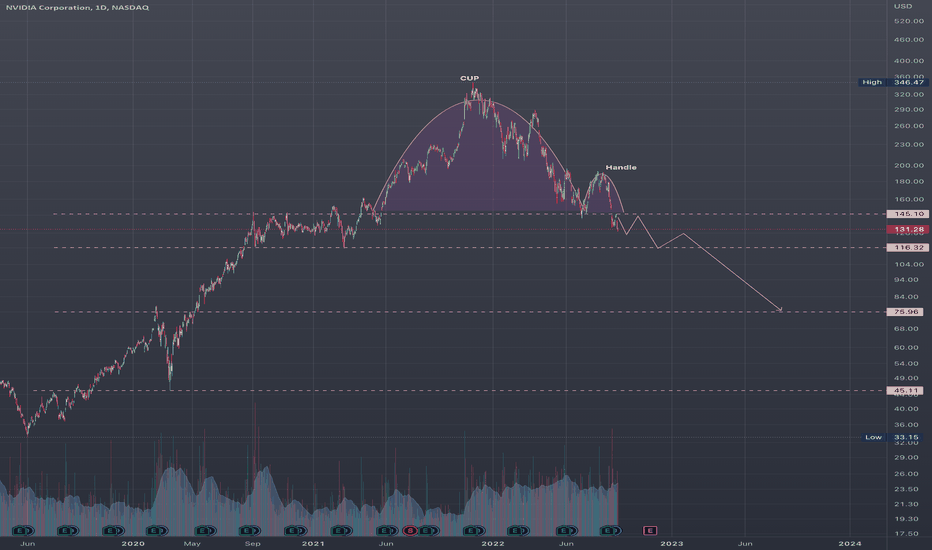Select the earnings marker above Jun before 2023
The image size is (932, 550).
pyautogui.click(x=565, y=530)
